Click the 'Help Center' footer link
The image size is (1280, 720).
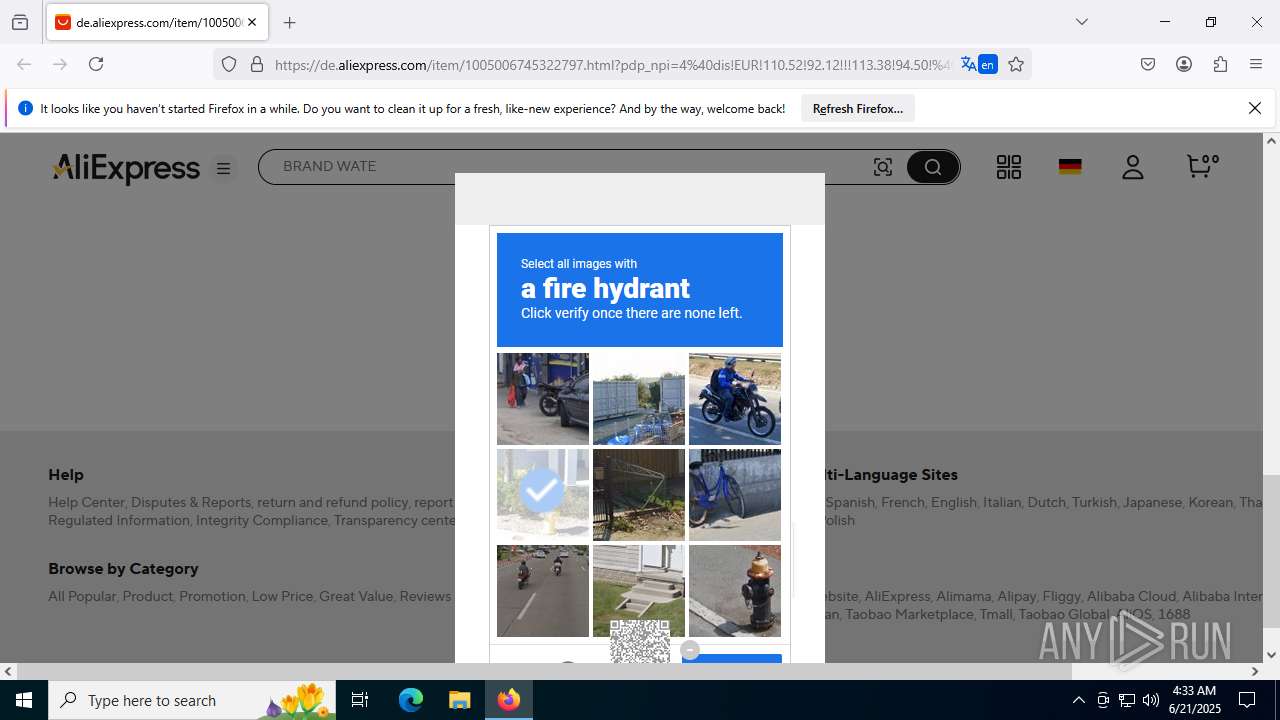point(86,502)
